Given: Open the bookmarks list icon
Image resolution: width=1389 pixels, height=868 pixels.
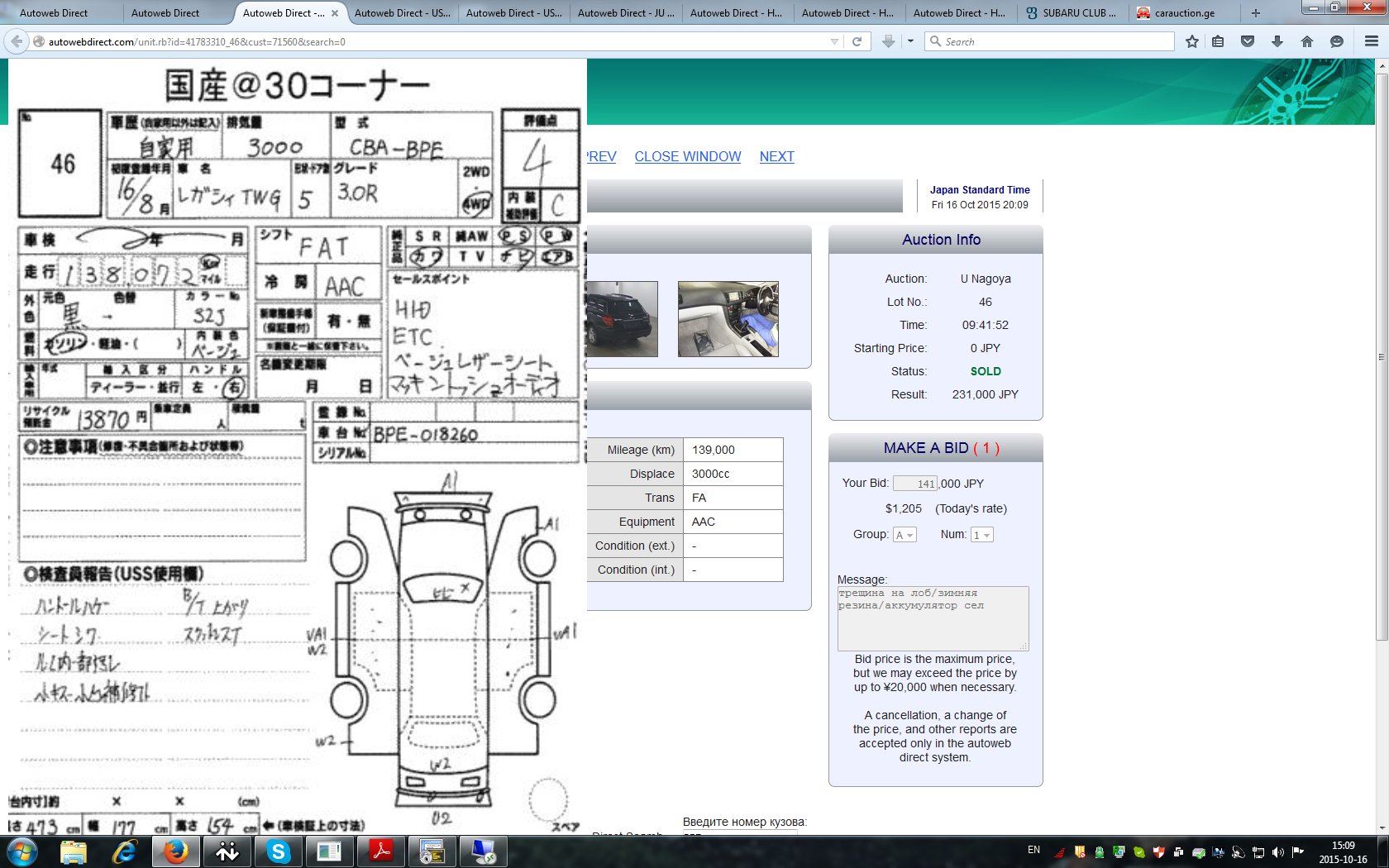Looking at the screenshot, I should tap(1218, 41).
